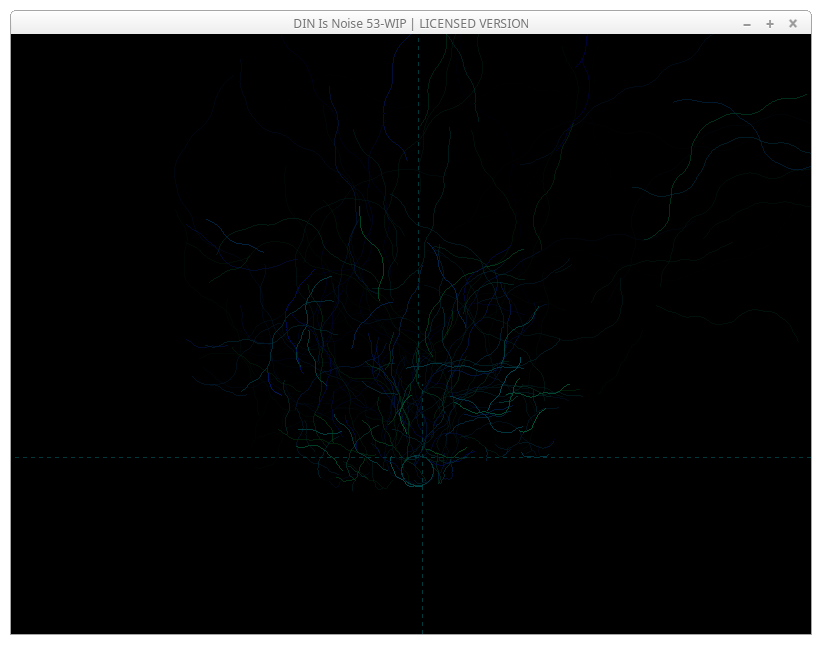Screen dimensions: 822x645
Task: Click the circle at the branching pattern's base
Action: 418,471
